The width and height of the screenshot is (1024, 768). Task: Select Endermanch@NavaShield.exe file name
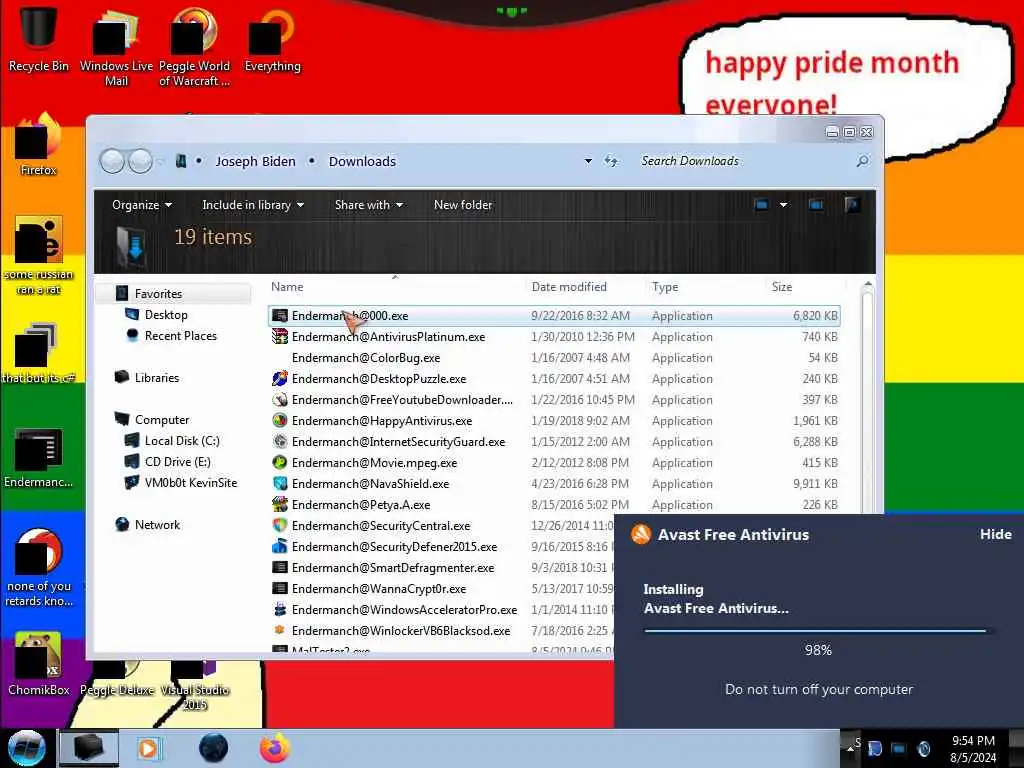click(x=370, y=484)
